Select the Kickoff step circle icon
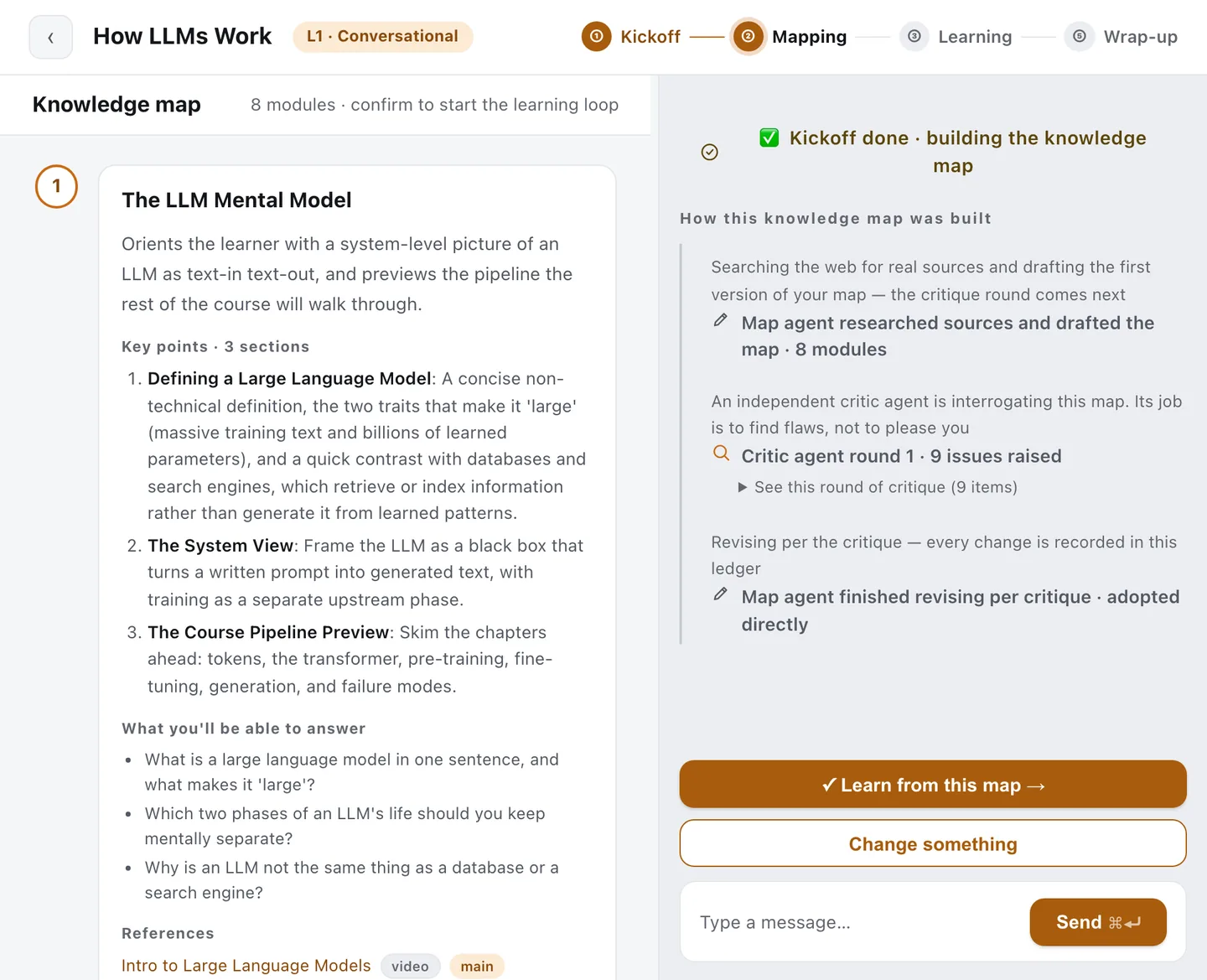Viewport: 1207px width, 980px height. 597,36
